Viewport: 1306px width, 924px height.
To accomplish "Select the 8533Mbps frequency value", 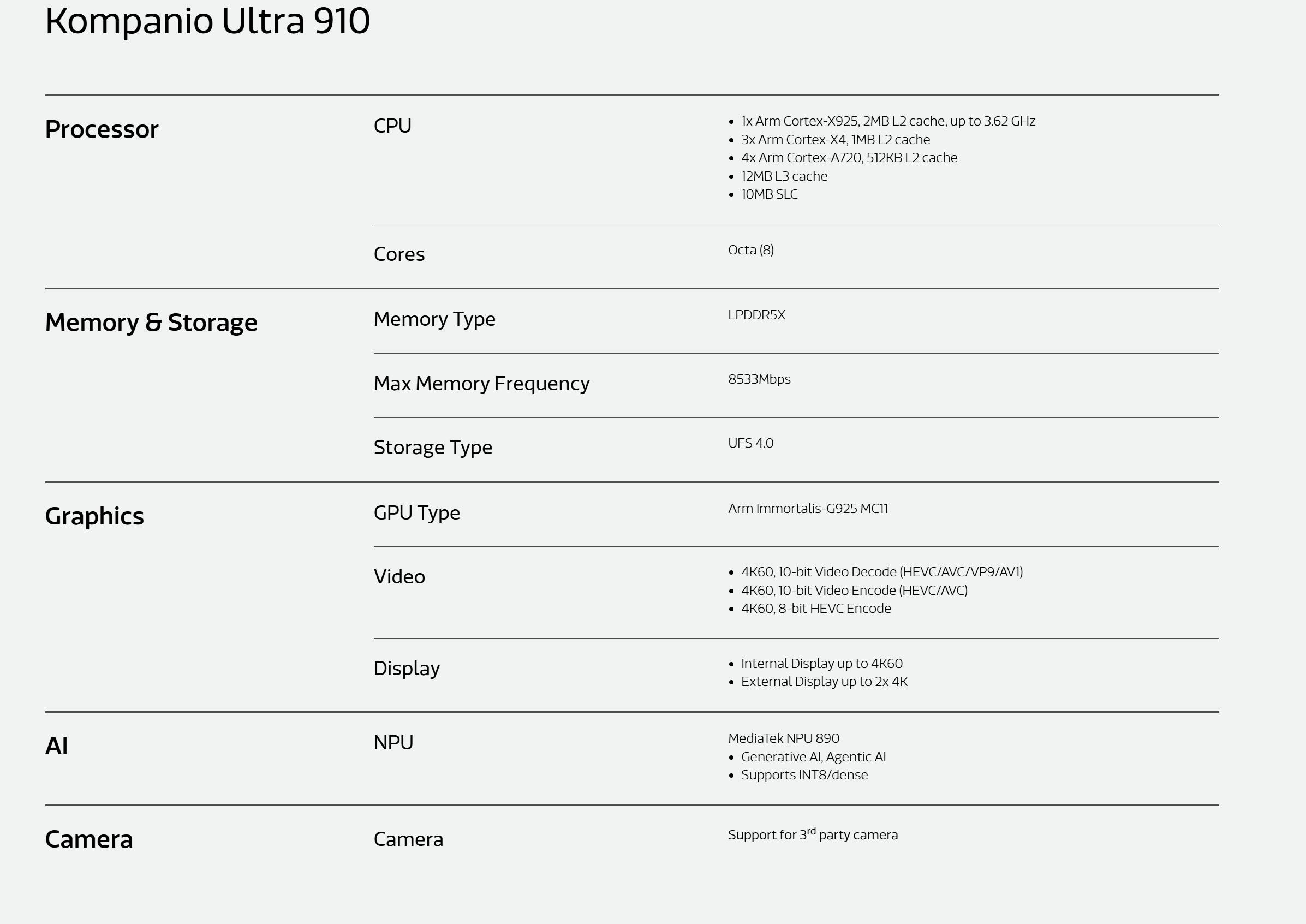I will tap(759, 379).
